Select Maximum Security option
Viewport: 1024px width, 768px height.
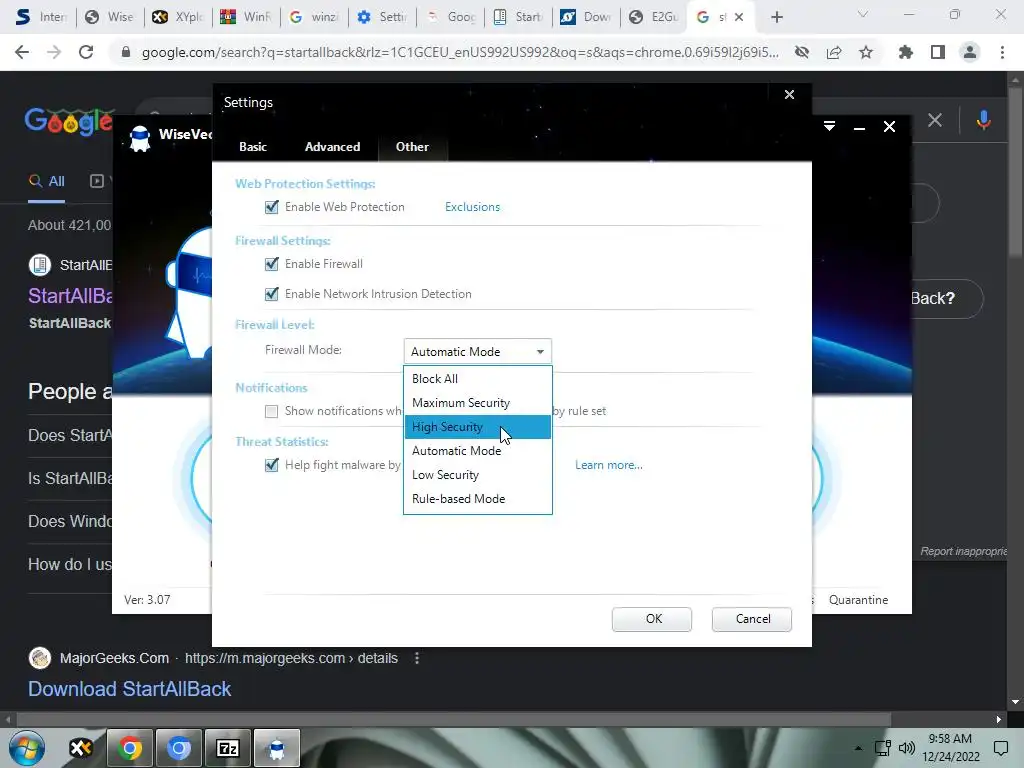tap(477, 403)
